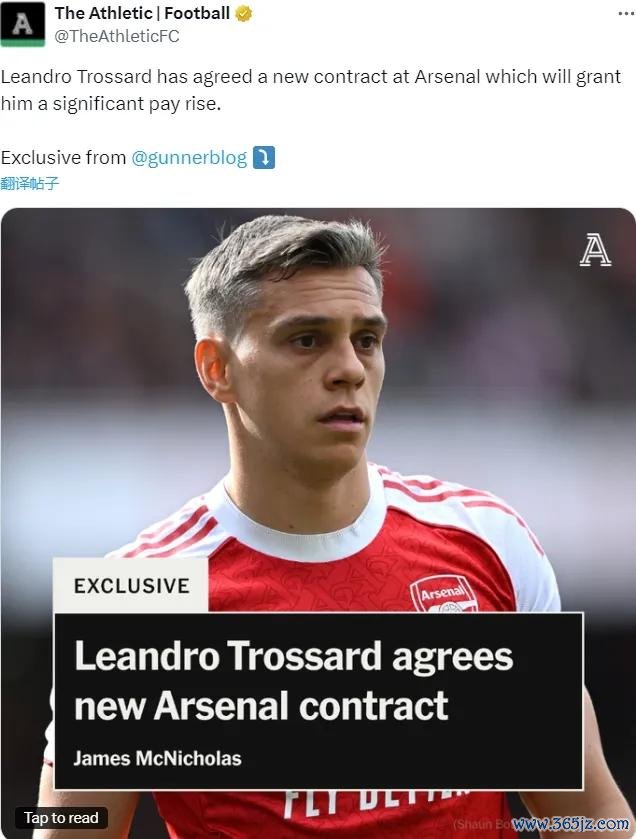The height and width of the screenshot is (839, 636).
Task: Click the Arsenal crest on the shirt
Action: coord(442,594)
